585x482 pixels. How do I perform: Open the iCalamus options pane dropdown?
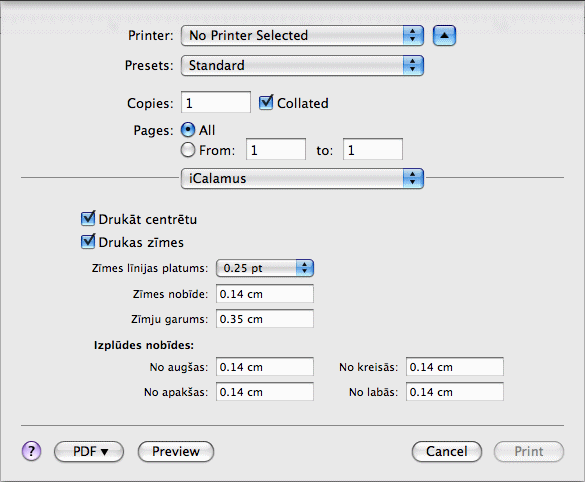tap(302, 178)
